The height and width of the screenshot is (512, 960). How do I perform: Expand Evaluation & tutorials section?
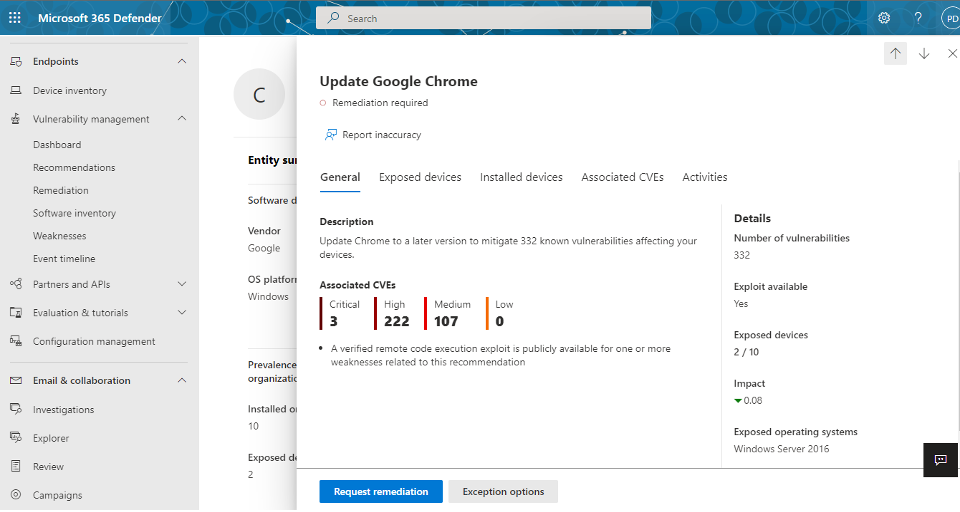click(x=182, y=312)
